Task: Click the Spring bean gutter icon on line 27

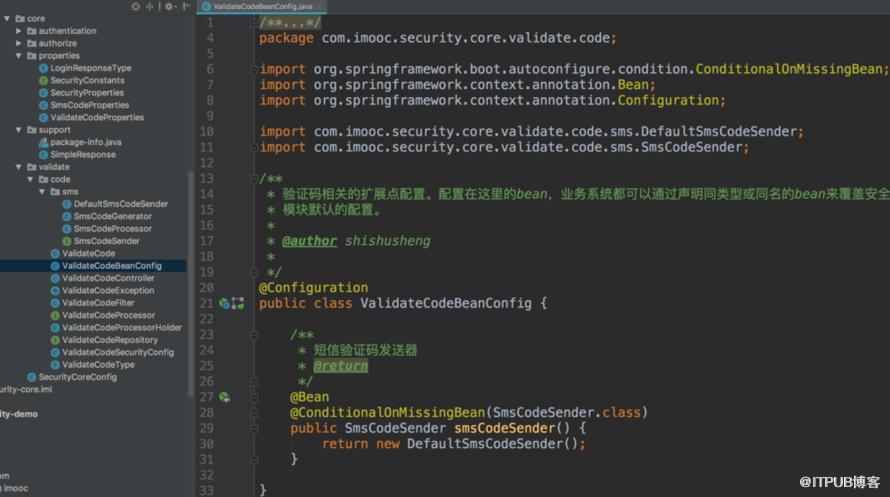Action: click(x=224, y=397)
